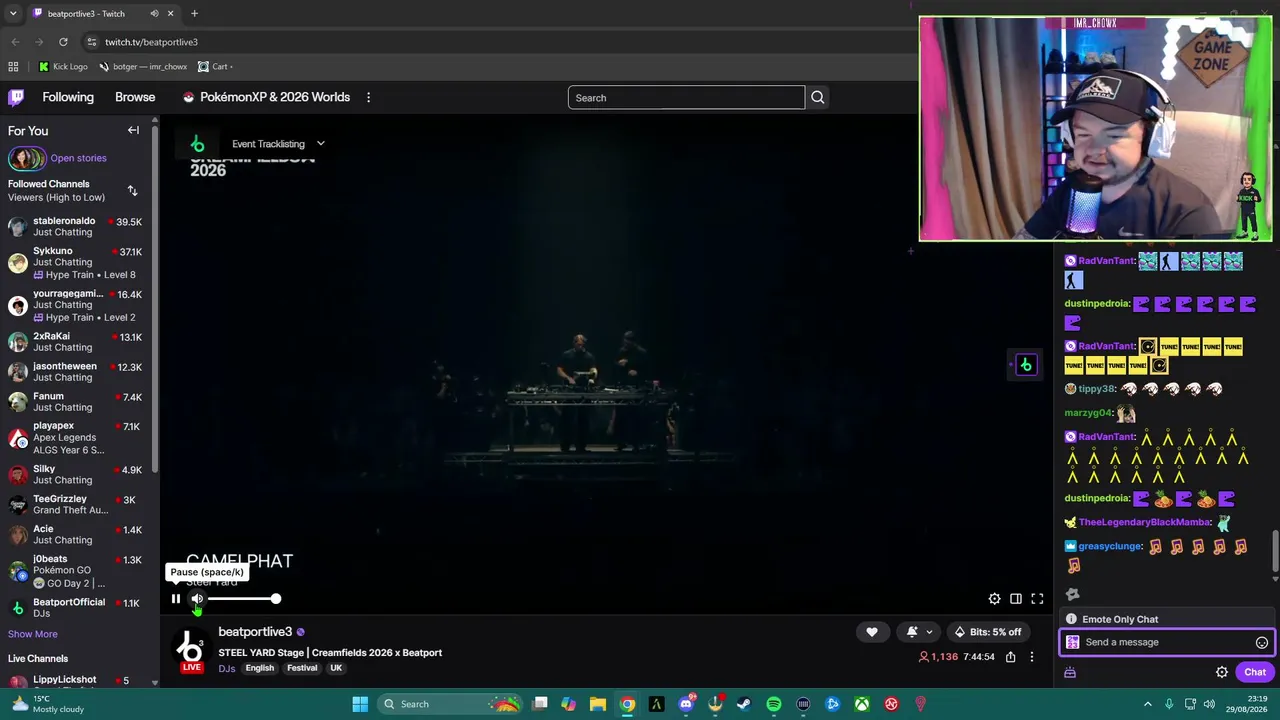Open stableronaldo's channel in sidebar
This screenshot has width=1280, height=720.
coord(75,227)
